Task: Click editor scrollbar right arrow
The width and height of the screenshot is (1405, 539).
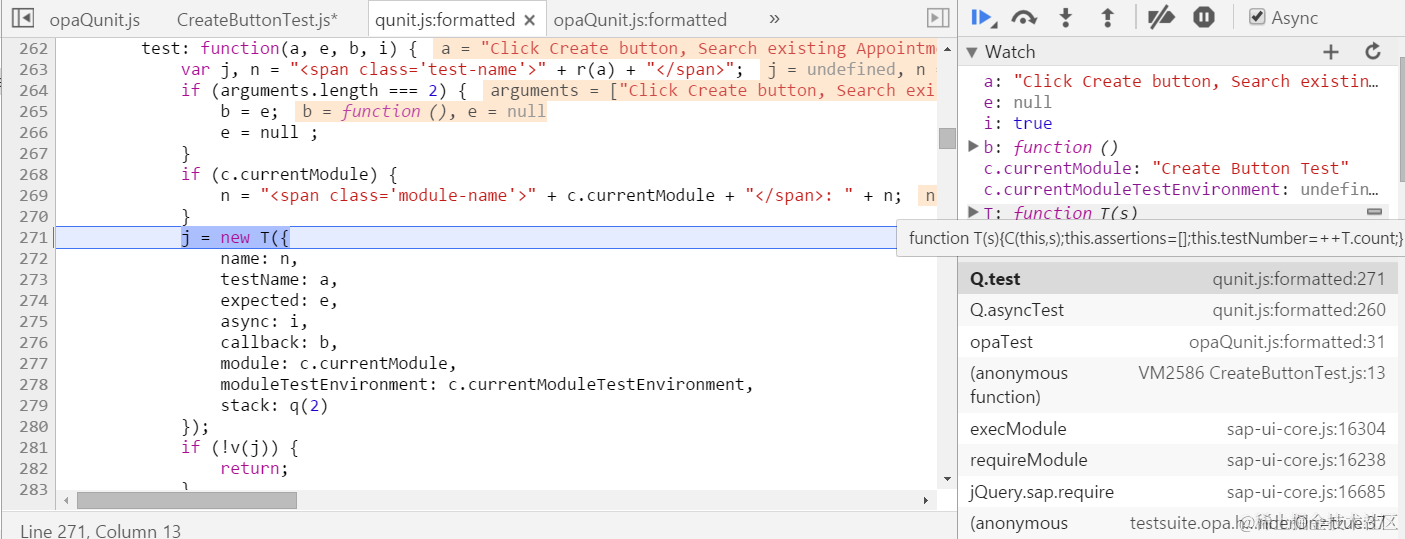Action: click(925, 500)
